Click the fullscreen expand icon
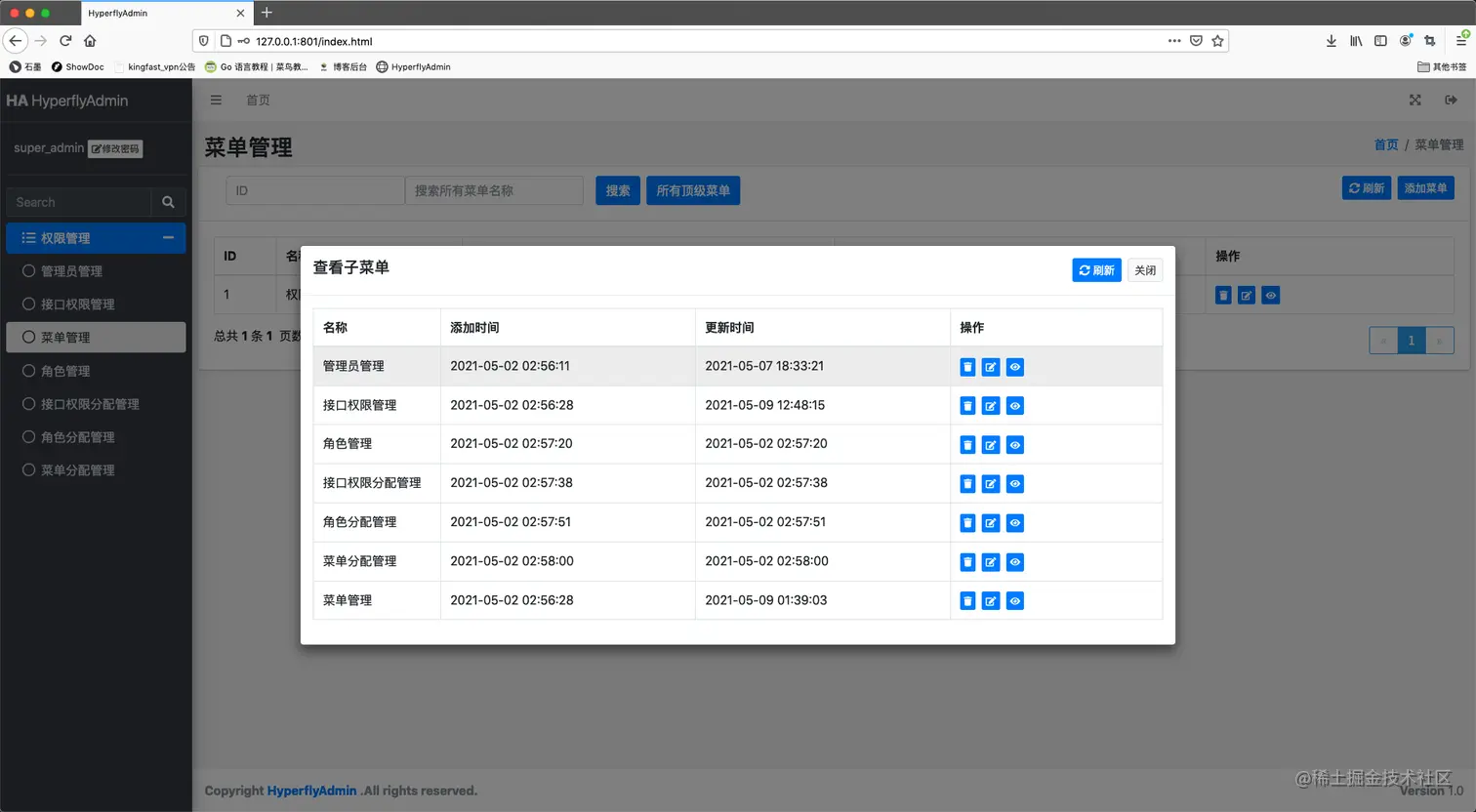Image resolution: width=1476 pixels, height=812 pixels. point(1415,100)
